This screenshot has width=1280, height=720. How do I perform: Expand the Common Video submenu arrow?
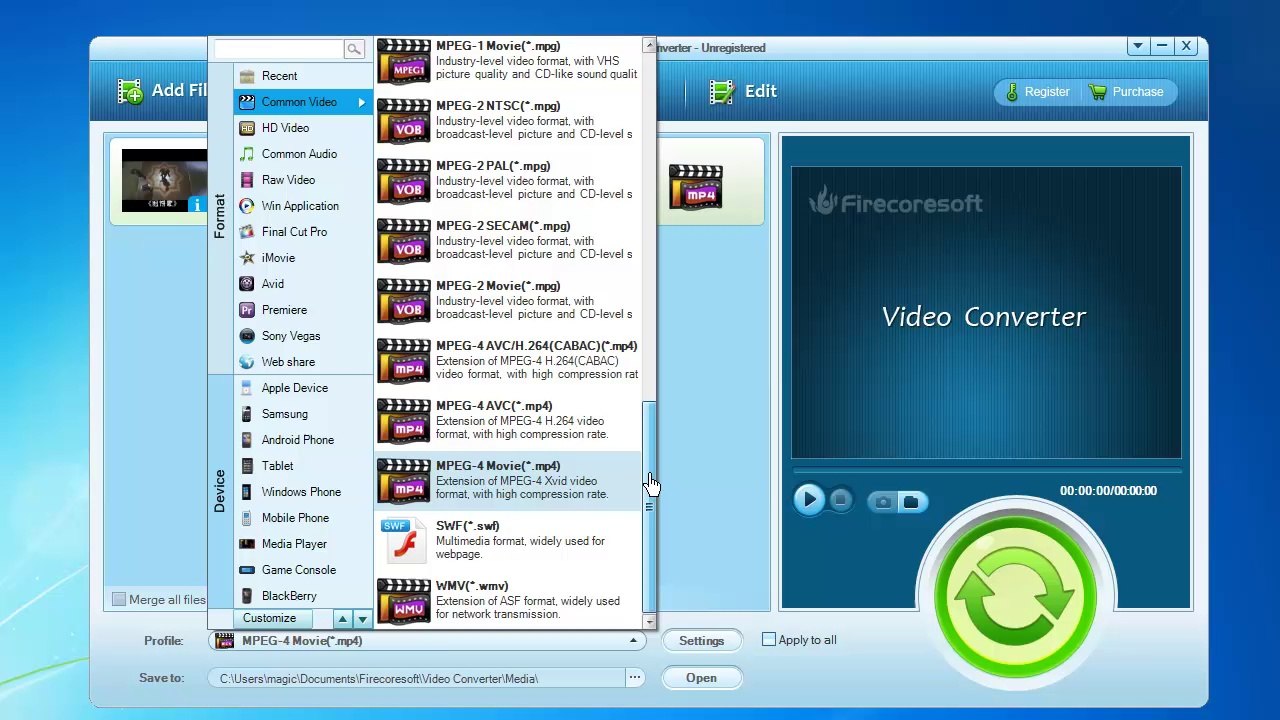(362, 102)
